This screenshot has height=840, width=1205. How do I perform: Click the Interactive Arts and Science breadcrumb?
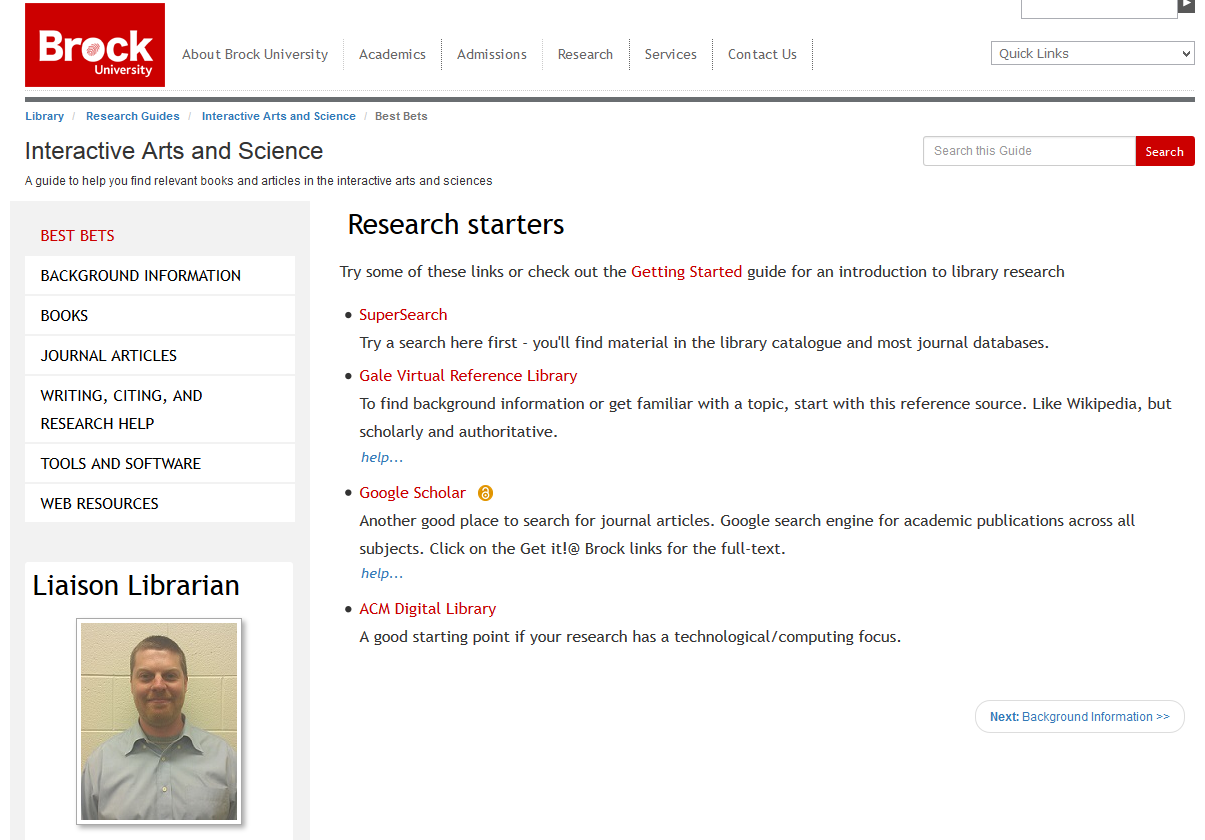pos(278,116)
